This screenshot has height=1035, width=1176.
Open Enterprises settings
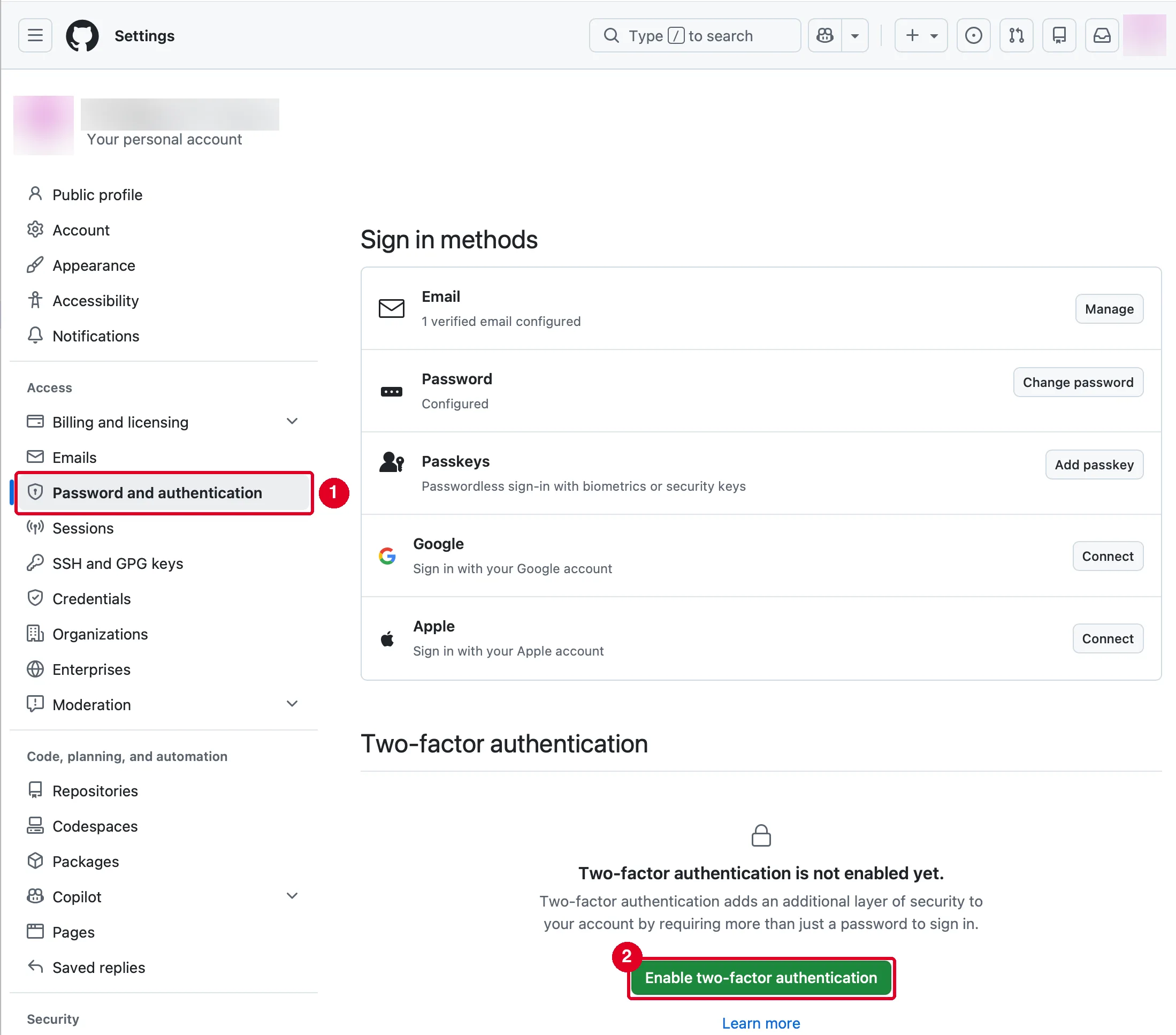[x=163, y=669]
